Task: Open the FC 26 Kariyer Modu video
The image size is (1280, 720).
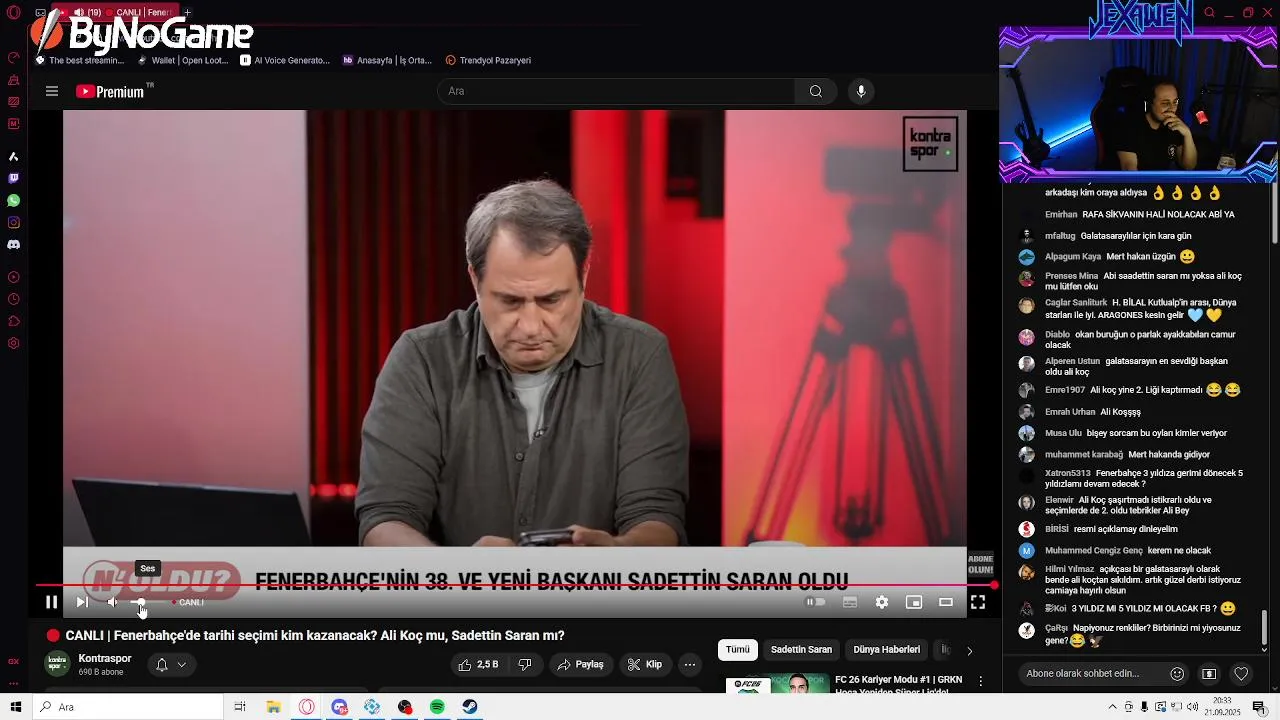Action: coord(898,685)
